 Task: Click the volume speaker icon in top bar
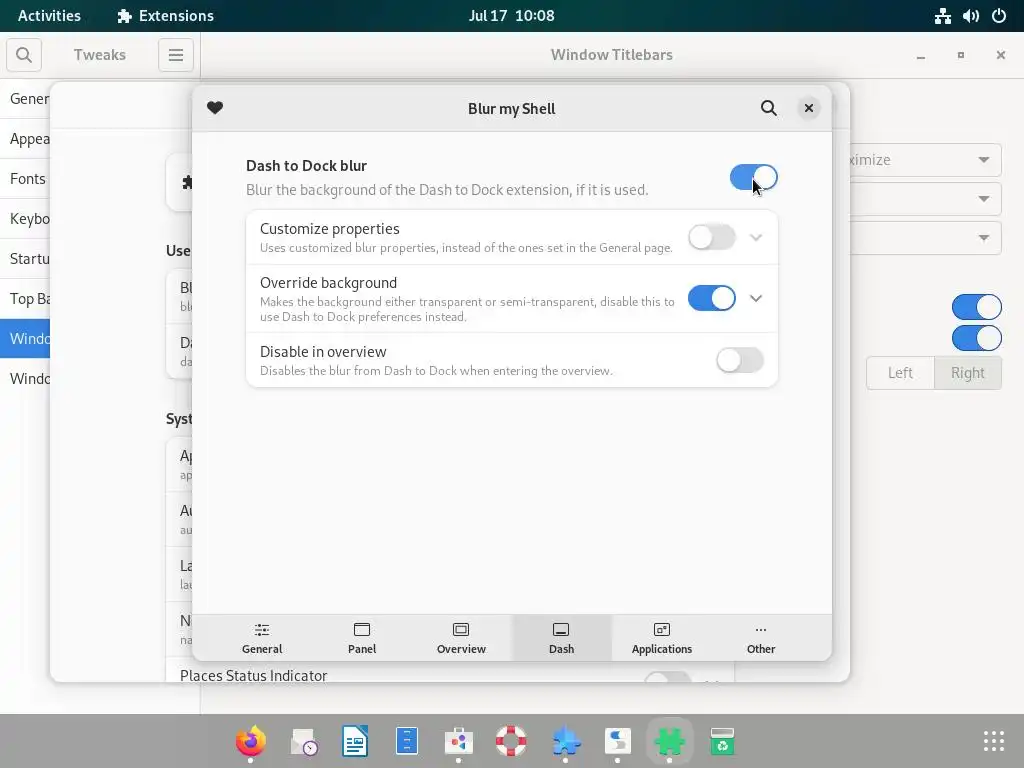click(x=970, y=16)
